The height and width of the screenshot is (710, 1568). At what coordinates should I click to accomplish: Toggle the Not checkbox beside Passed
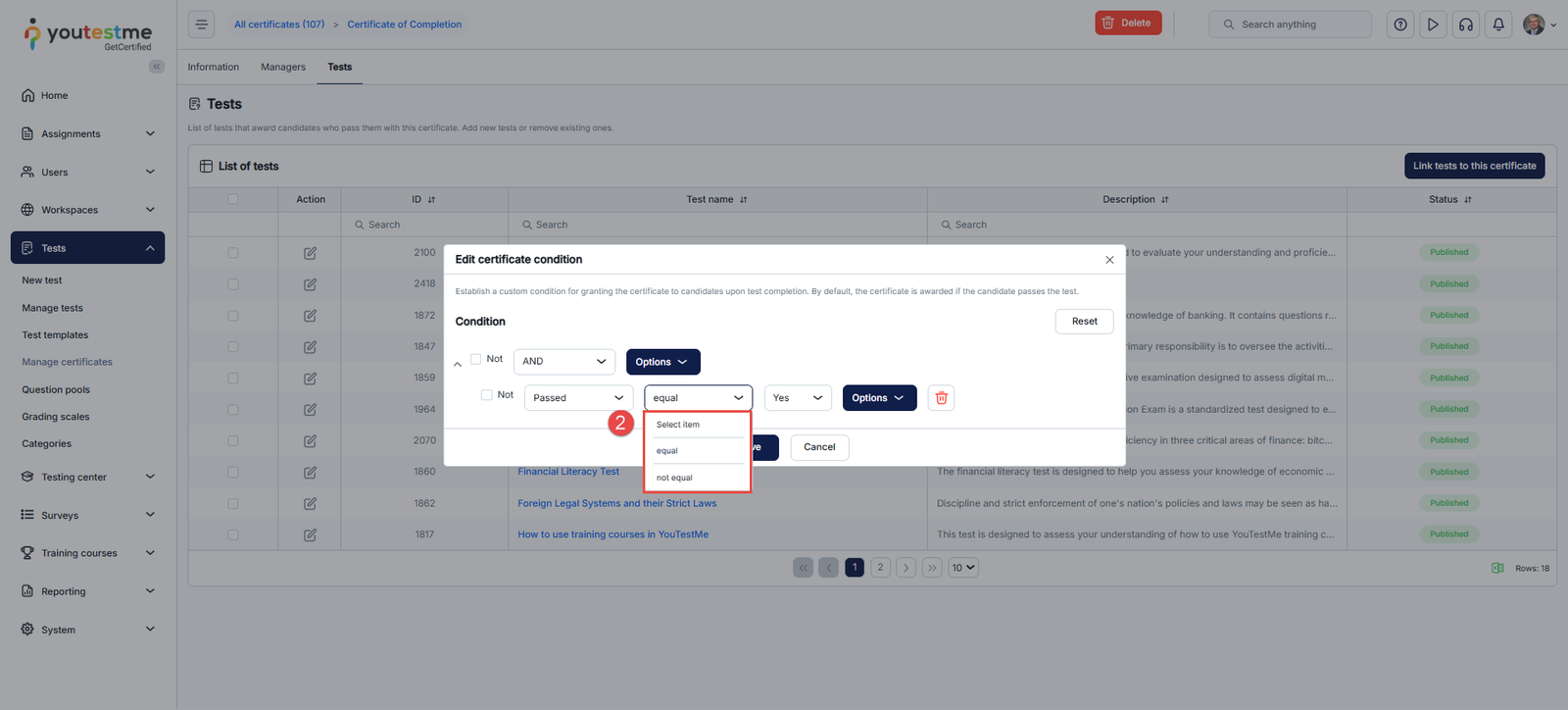coord(486,395)
